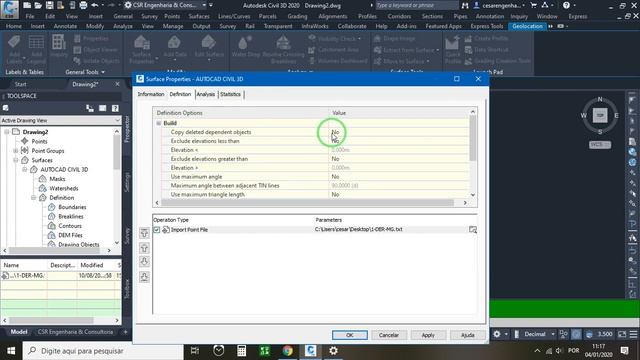Click the status bar gear settings icon

tap(497, 334)
